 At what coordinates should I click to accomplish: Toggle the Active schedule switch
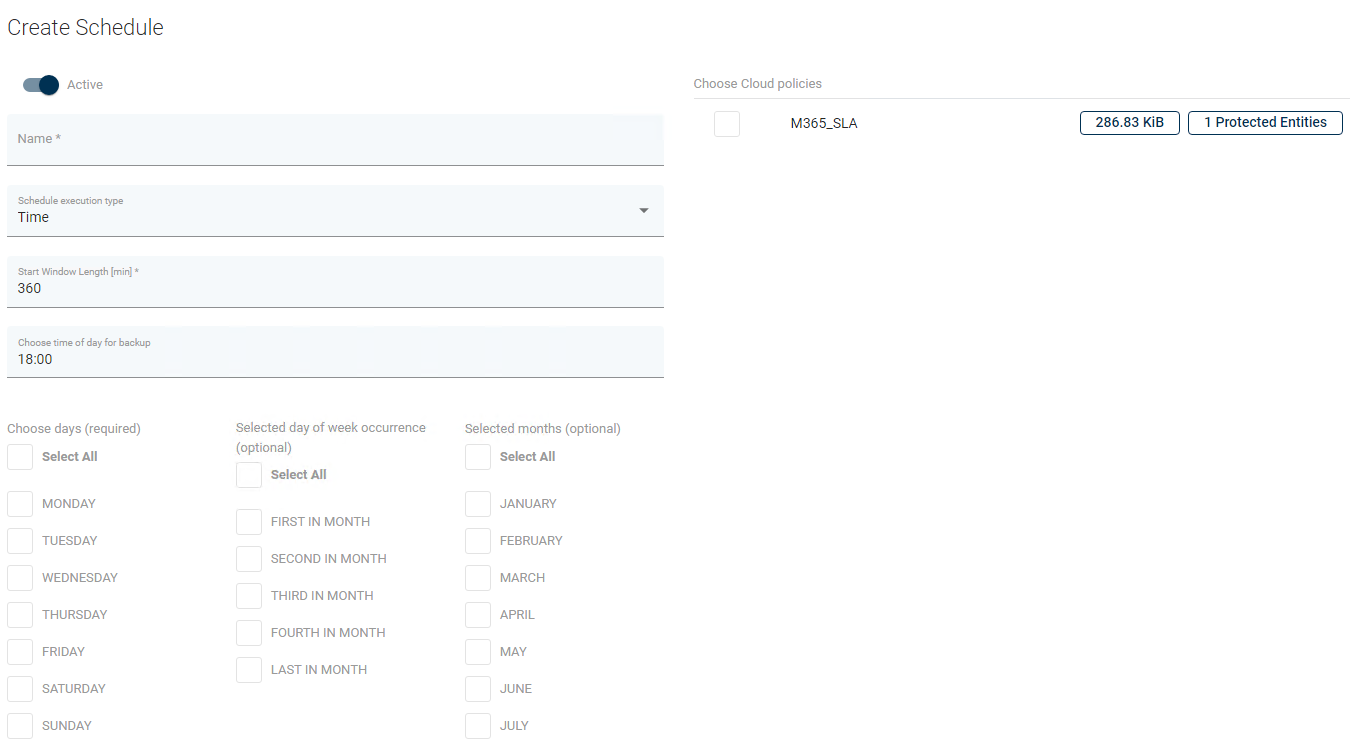(41, 85)
